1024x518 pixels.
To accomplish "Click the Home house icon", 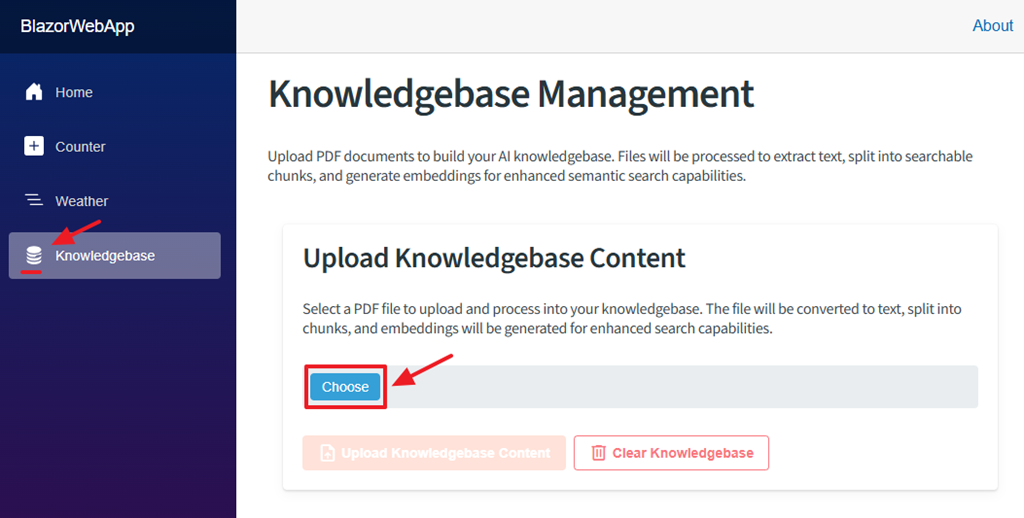I will click(33, 92).
